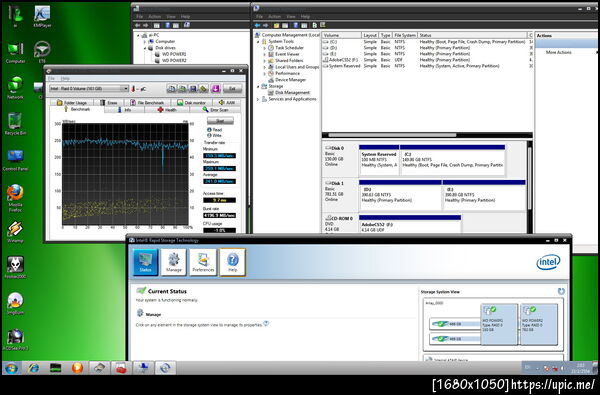
Task: Expand the Performance node
Action: pyautogui.click(x=264, y=73)
